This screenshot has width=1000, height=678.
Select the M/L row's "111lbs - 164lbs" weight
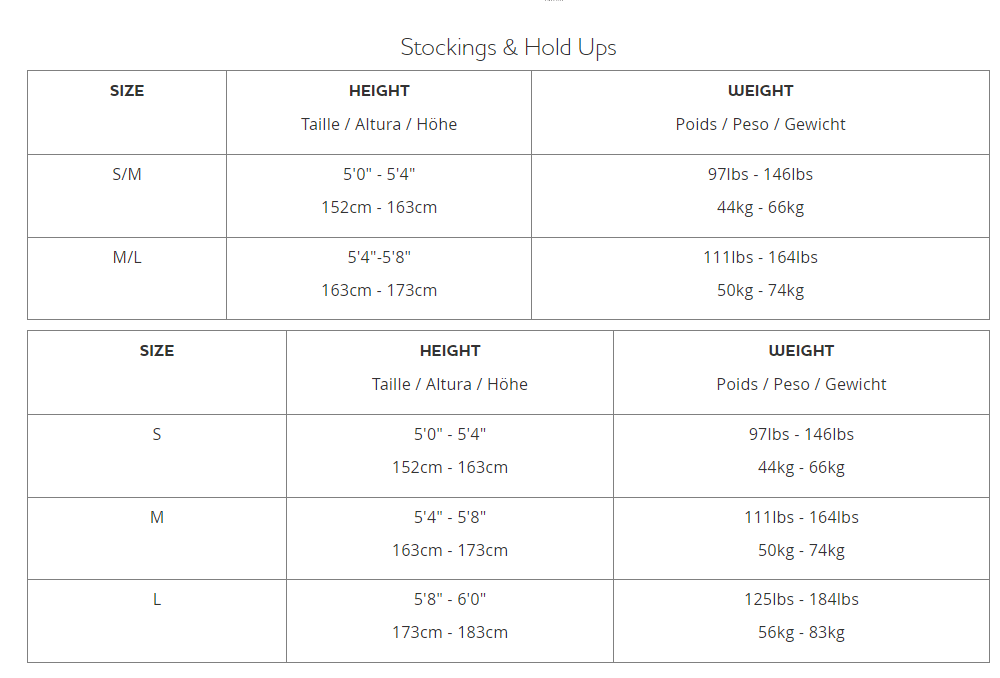coord(760,257)
